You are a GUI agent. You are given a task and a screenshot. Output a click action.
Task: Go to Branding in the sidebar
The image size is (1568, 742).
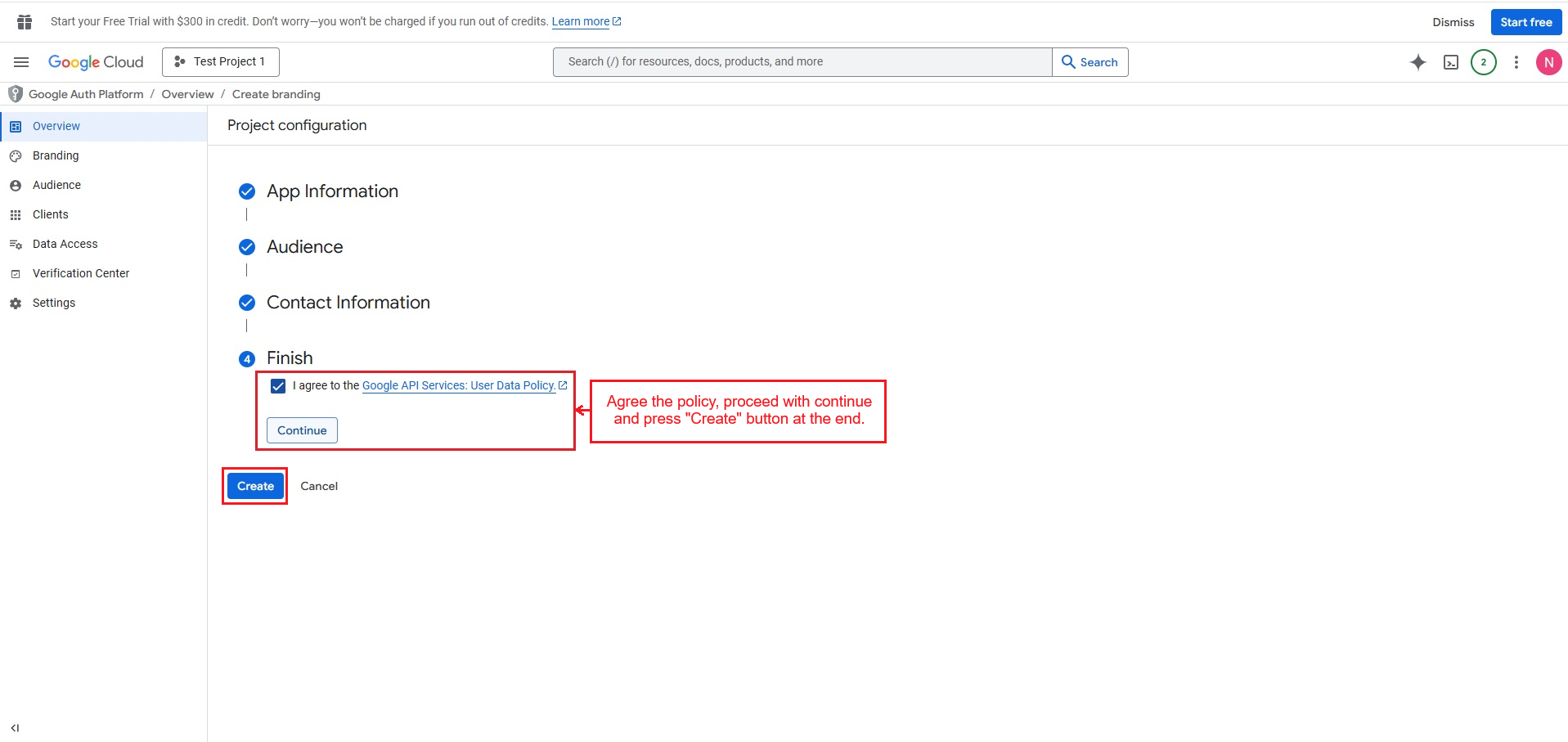[x=56, y=155]
